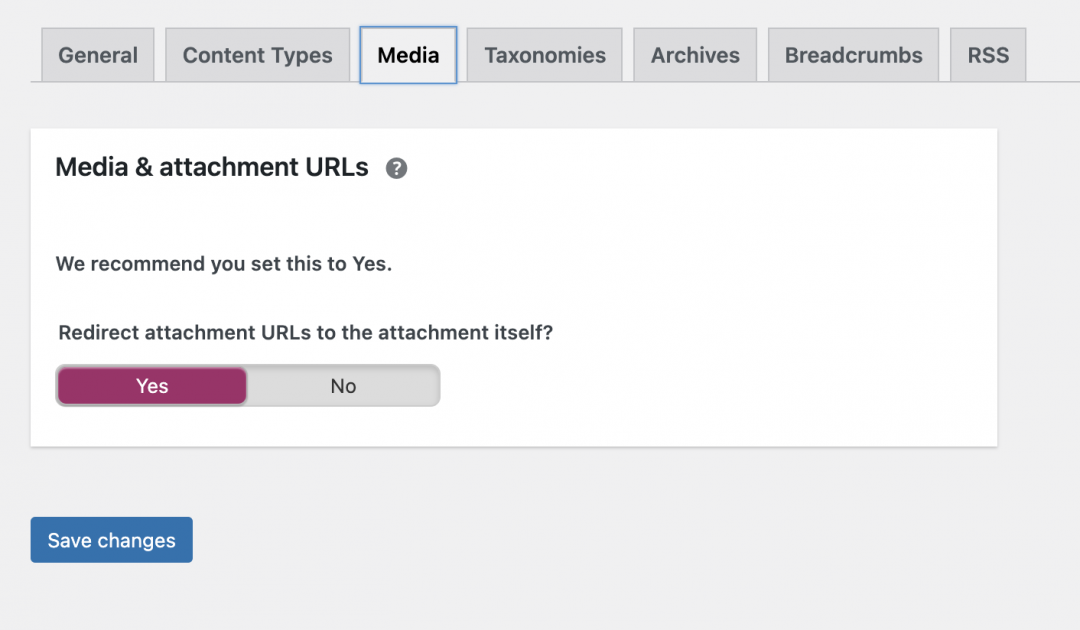The height and width of the screenshot is (630, 1080).
Task: Click the Save changes button
Action: (111, 540)
